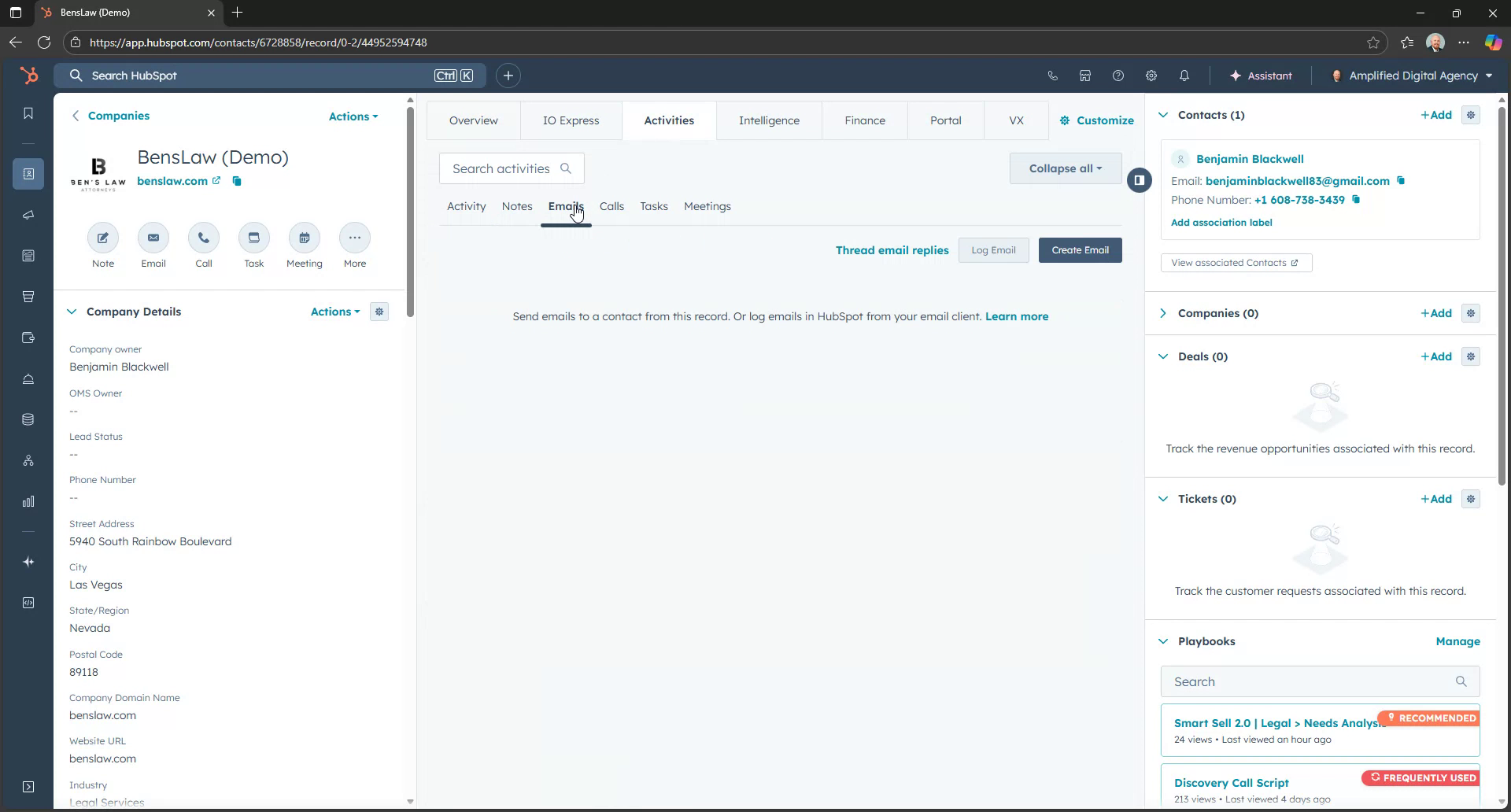Switch to the Intelligence tab
1511x812 pixels.
(x=769, y=120)
